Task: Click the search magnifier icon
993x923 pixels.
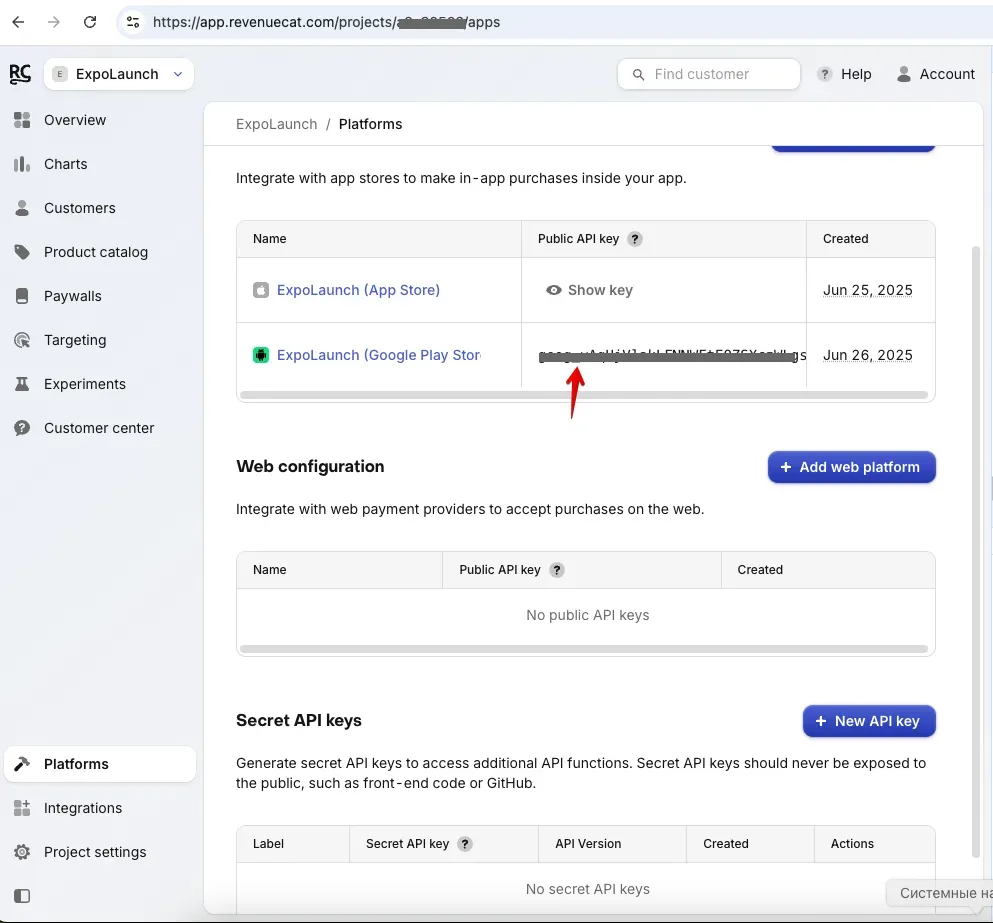Action: point(638,75)
